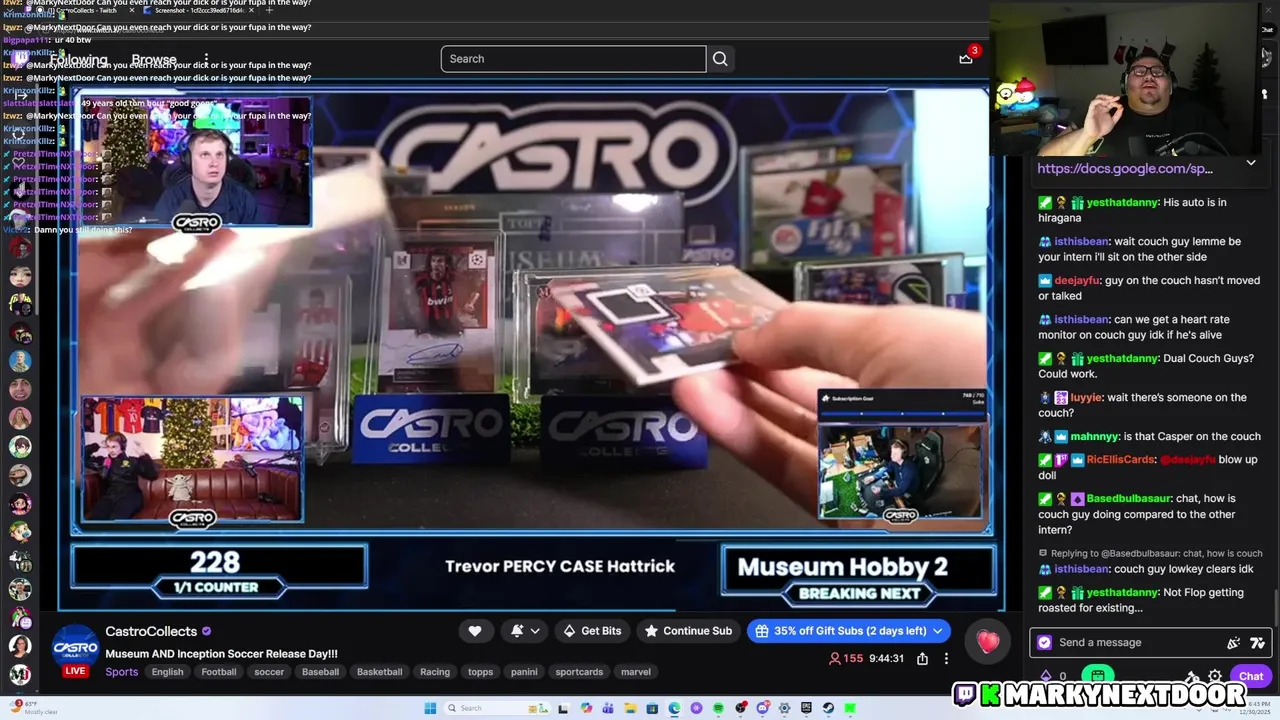This screenshot has width=1280, height=720.
Task: Click yesthatdanny username on hiragana message
Action: [1122, 202]
